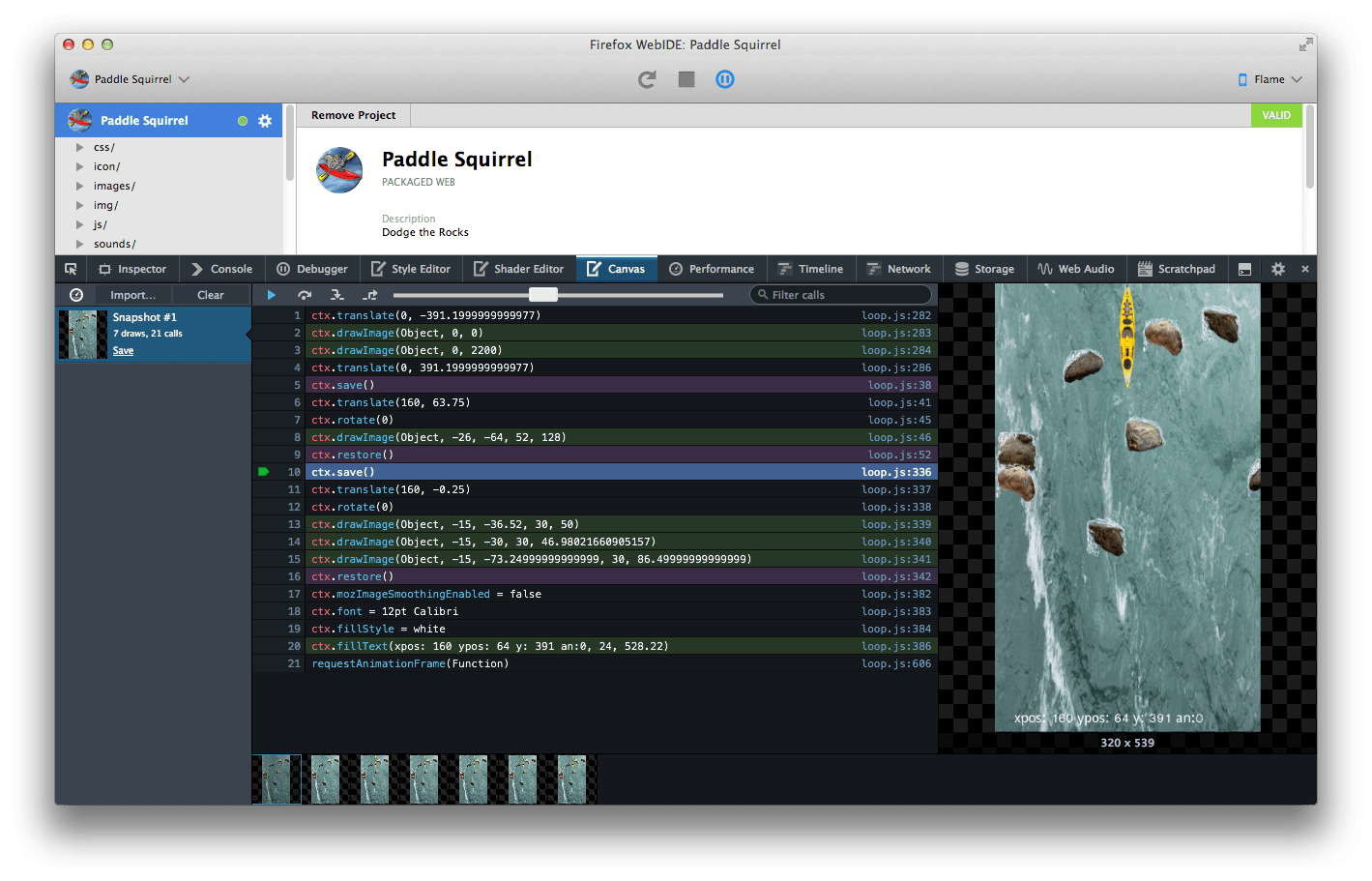Stop the running application

686,79
